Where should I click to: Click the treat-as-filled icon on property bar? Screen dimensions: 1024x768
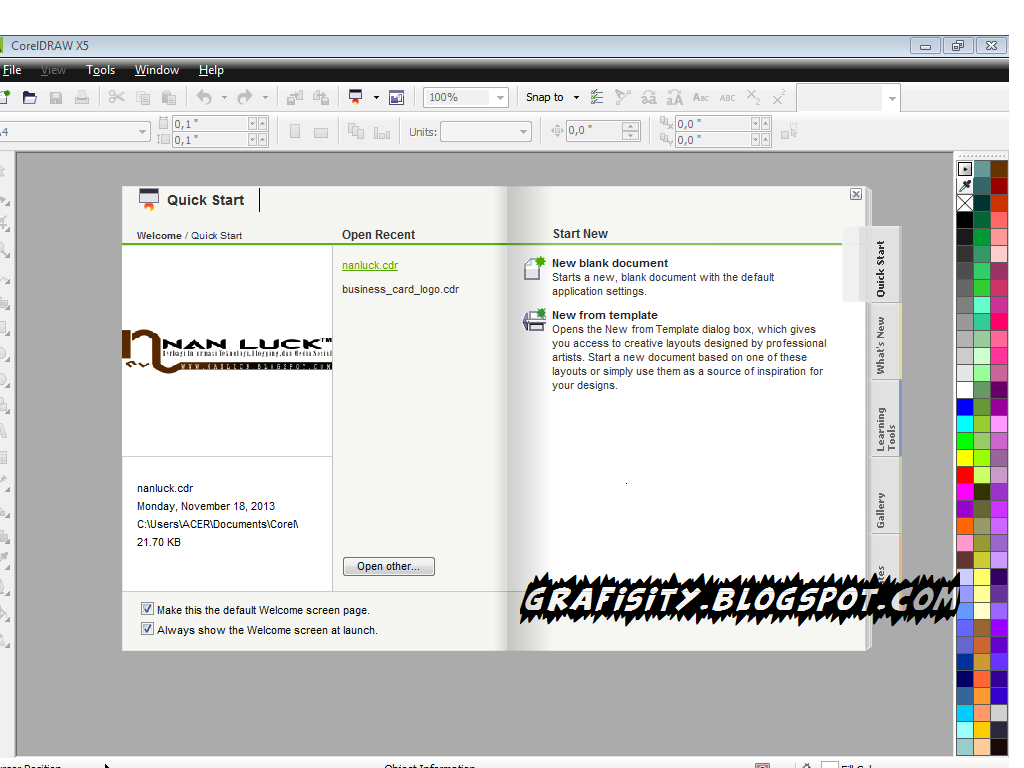coord(789,132)
